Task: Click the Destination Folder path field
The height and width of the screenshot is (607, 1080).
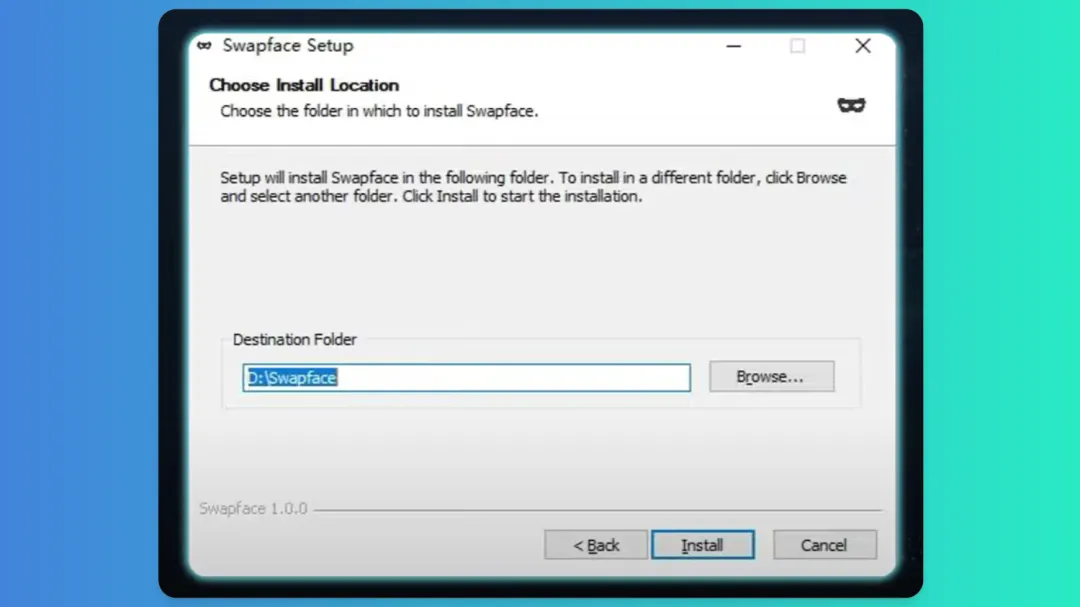Action: 466,378
